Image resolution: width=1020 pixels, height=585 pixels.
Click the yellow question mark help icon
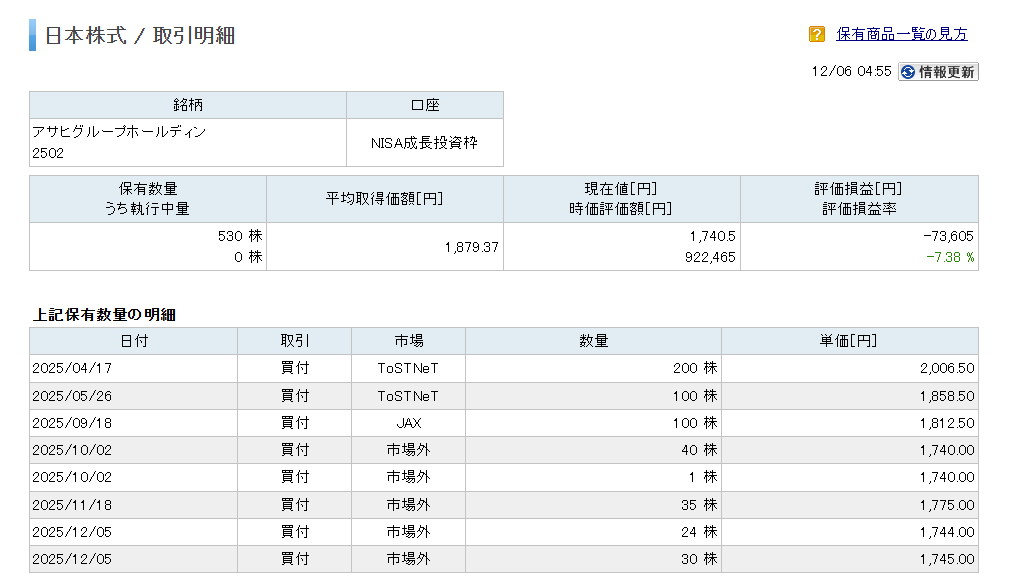point(817,35)
